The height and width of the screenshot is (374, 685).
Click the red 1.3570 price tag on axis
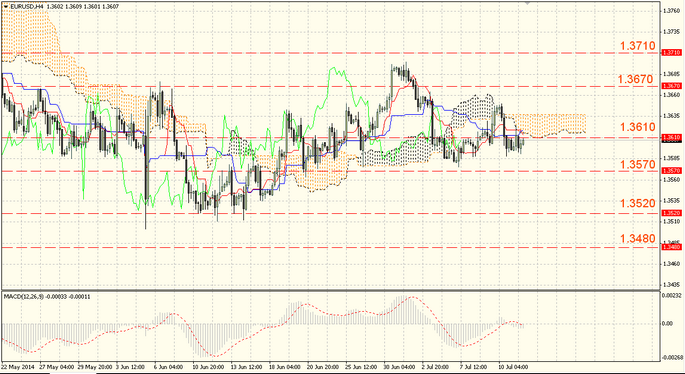pos(671,170)
